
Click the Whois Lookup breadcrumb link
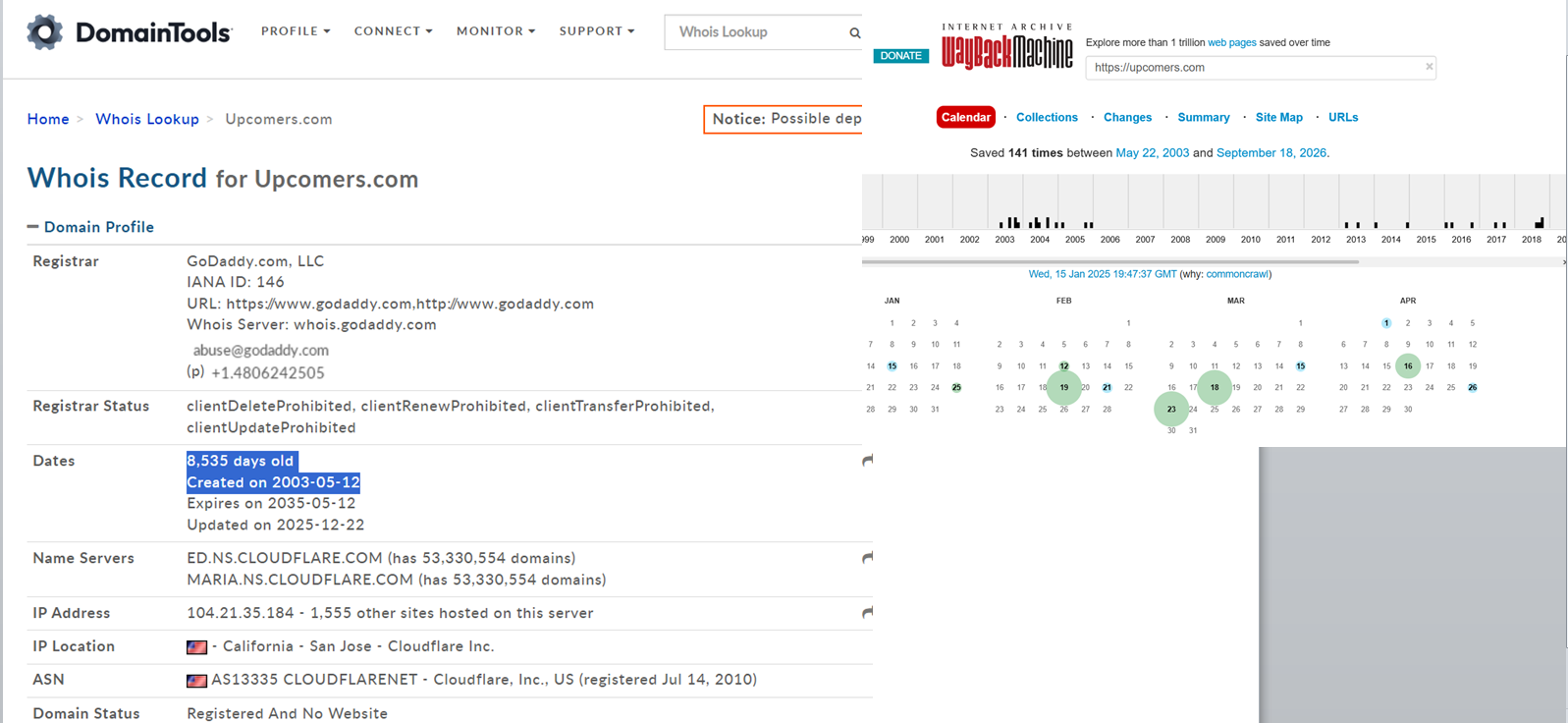(147, 119)
